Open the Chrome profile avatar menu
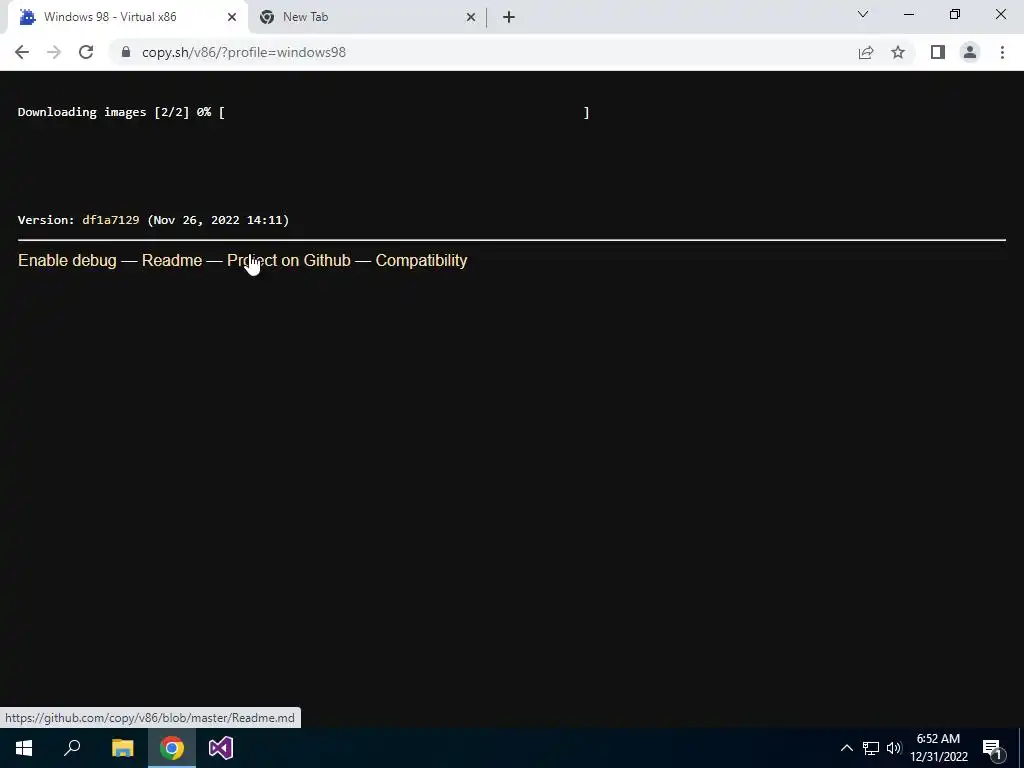Image resolution: width=1024 pixels, height=768 pixels. click(x=970, y=52)
